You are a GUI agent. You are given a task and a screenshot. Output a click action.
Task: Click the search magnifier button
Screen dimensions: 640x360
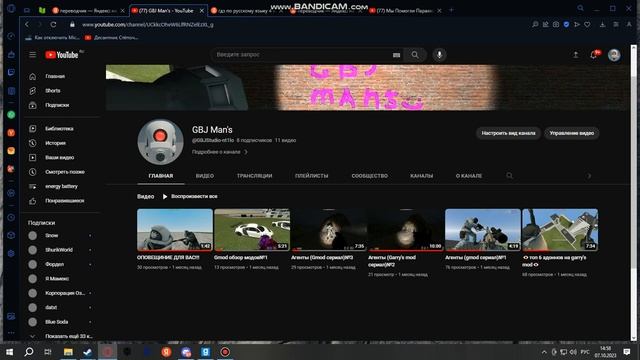[415, 55]
